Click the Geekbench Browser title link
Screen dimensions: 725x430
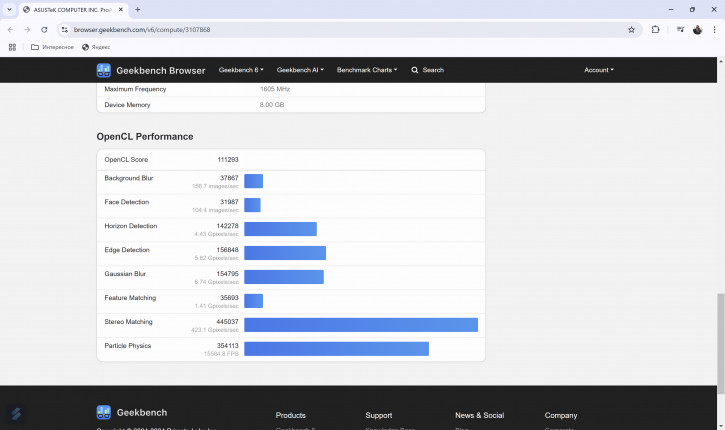pos(160,71)
